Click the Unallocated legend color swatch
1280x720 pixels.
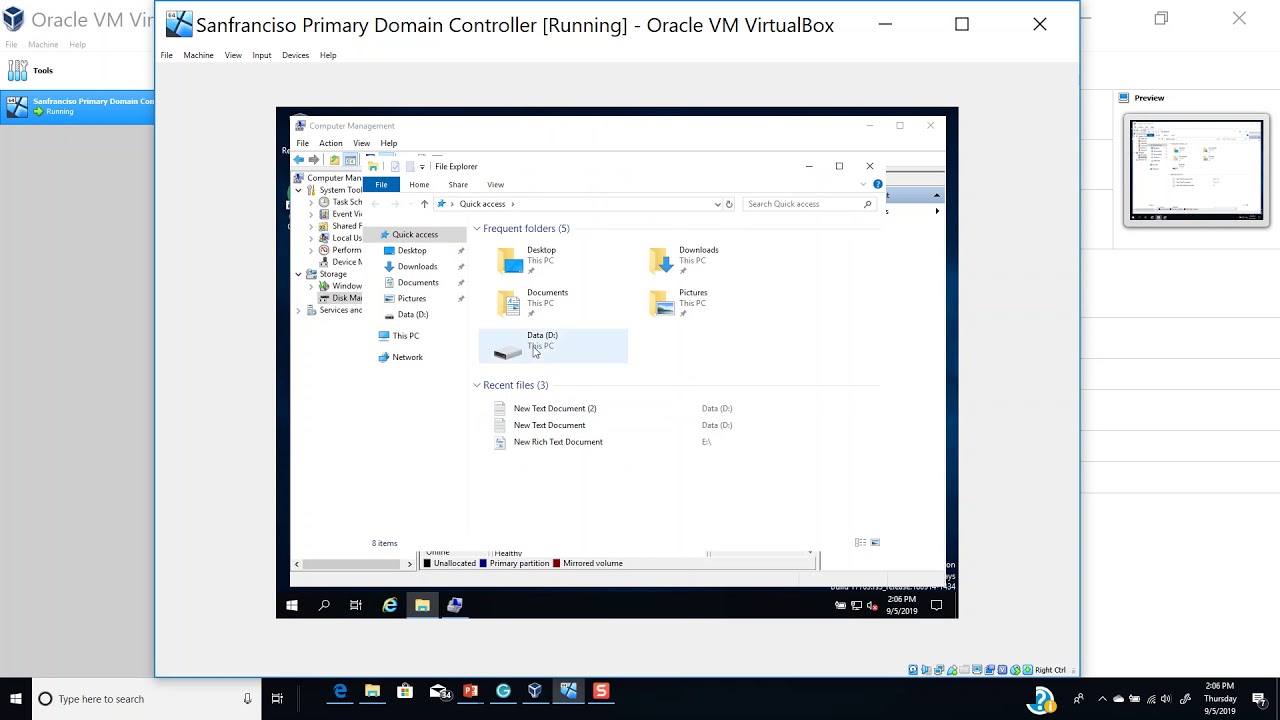(x=427, y=564)
